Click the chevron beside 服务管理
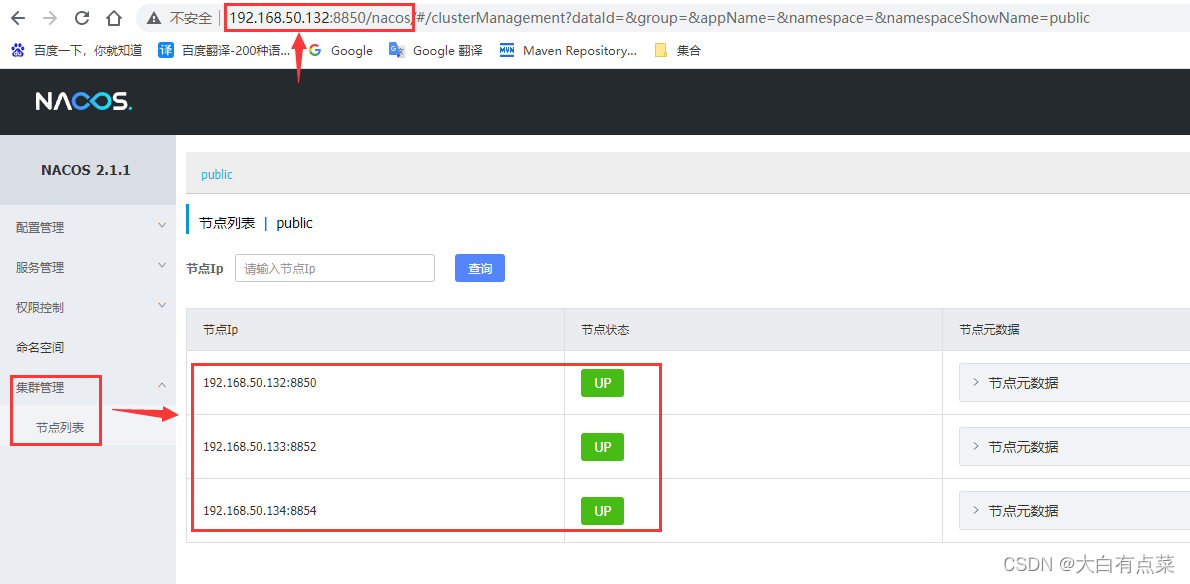Image resolution: width=1190 pixels, height=584 pixels. pyautogui.click(x=162, y=265)
